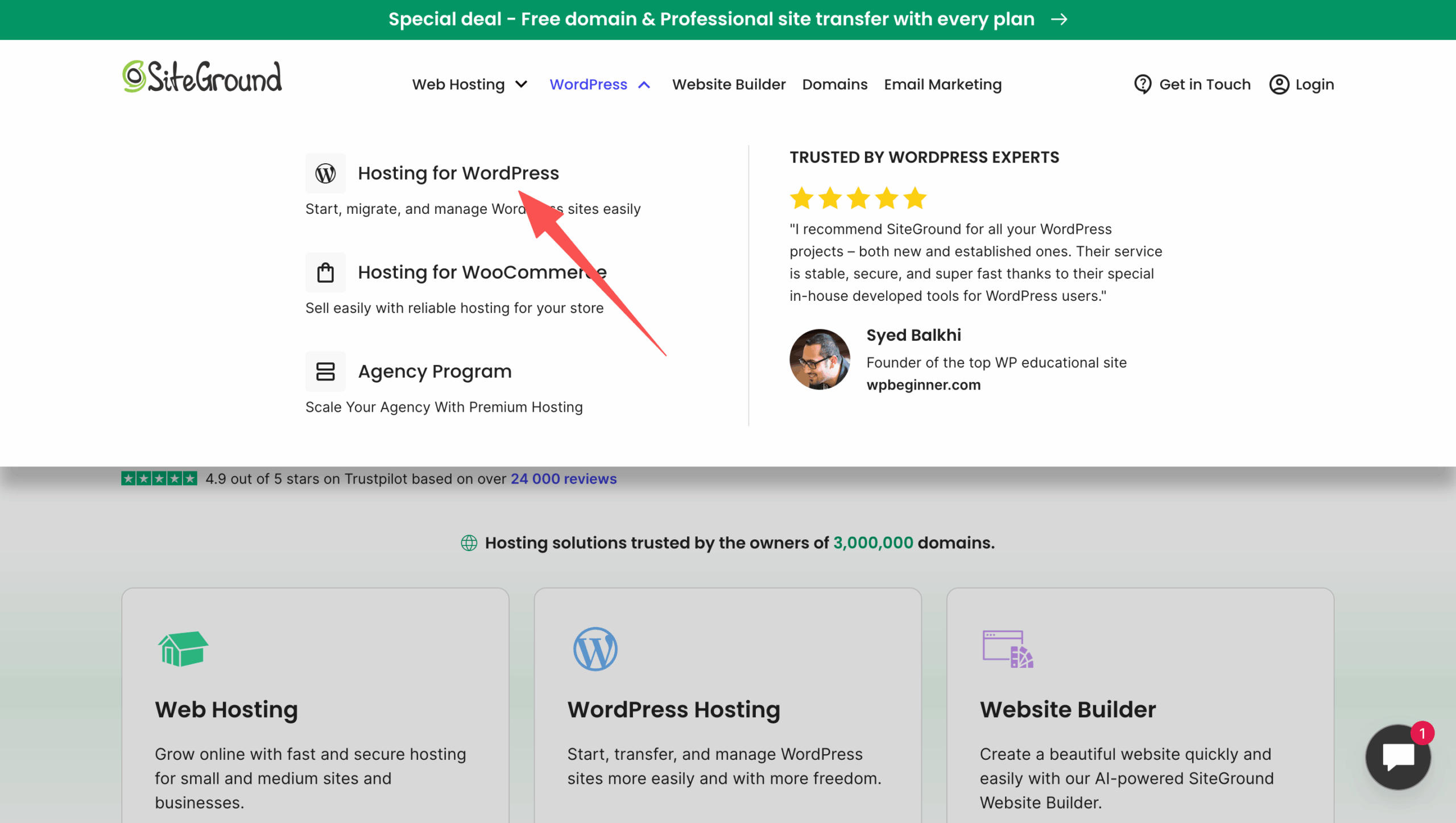Image resolution: width=1456 pixels, height=823 pixels.
Task: Open the 24 000 reviews Trustpilot link
Action: tap(563, 479)
